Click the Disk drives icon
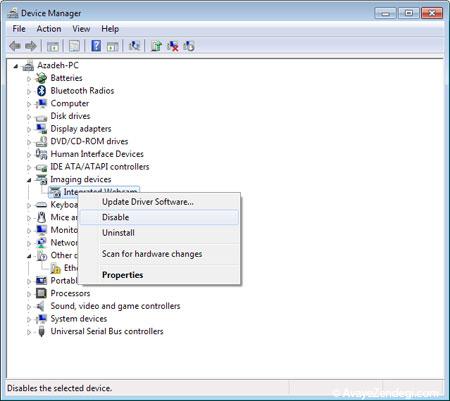Image resolution: width=450 pixels, height=401 pixels. coord(41,117)
